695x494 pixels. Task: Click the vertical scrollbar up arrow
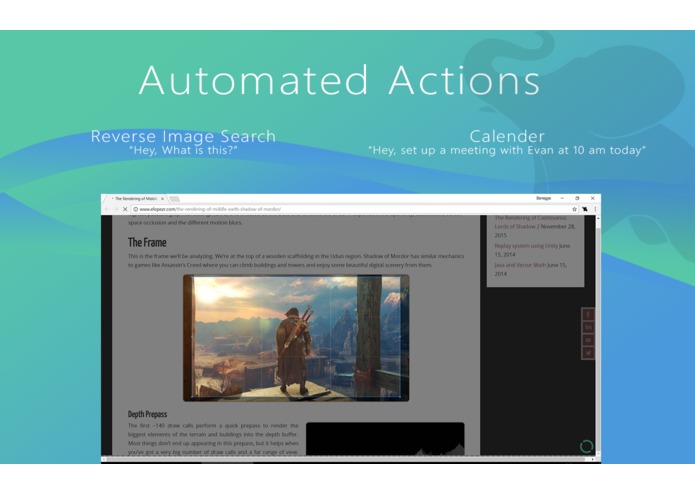click(598, 218)
